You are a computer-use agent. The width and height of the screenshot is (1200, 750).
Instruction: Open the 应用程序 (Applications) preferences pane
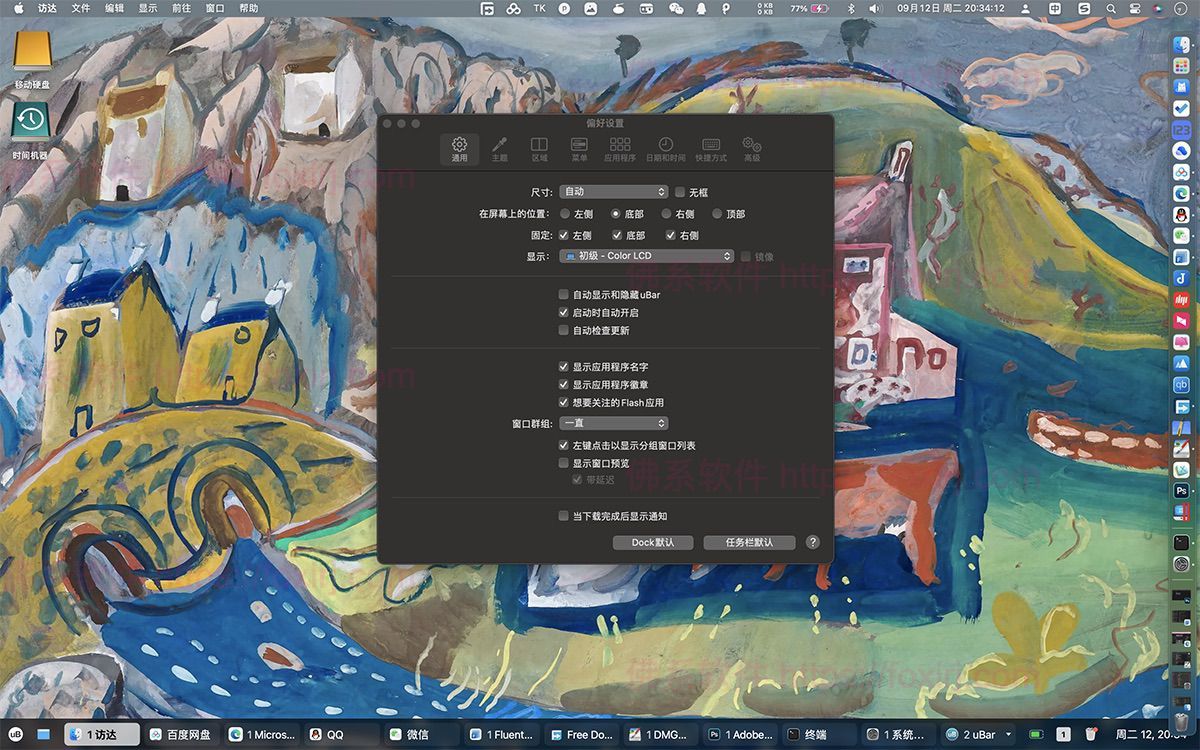(x=620, y=149)
